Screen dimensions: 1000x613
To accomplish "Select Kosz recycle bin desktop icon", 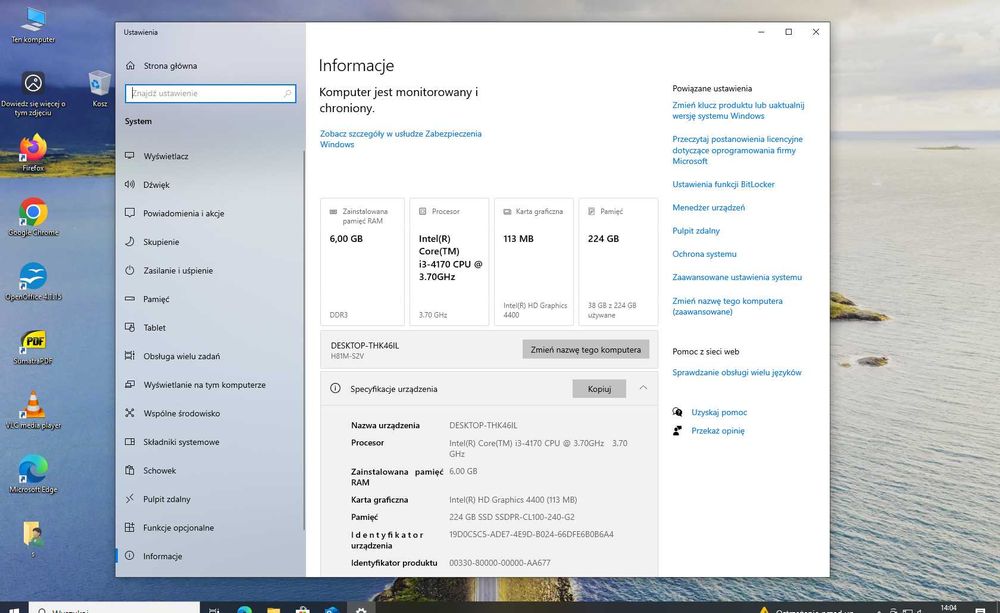I will (x=99, y=89).
